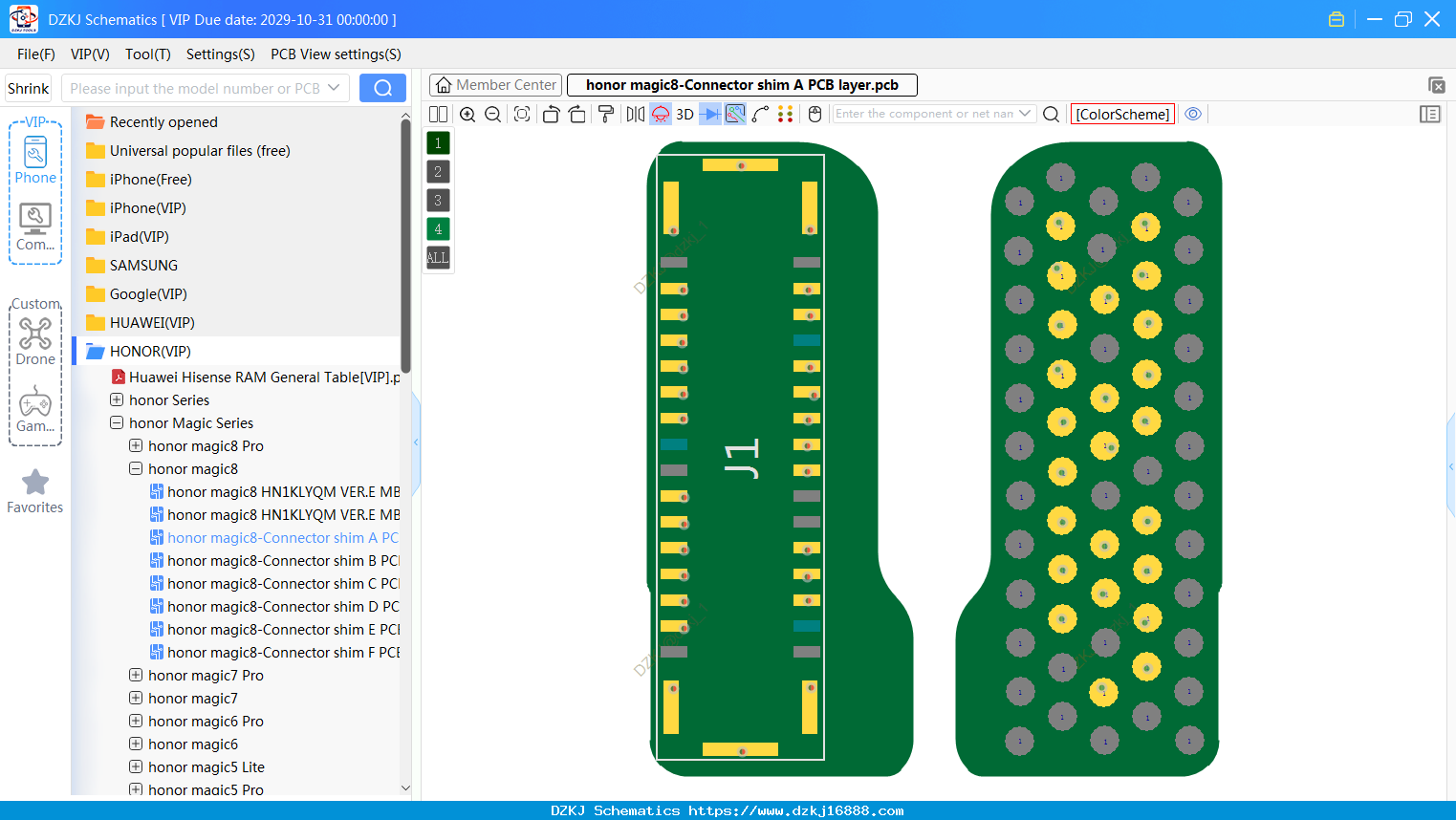This screenshot has width=1456, height=820.
Task: Toggle the eye visibility icon
Action: 1193,114
